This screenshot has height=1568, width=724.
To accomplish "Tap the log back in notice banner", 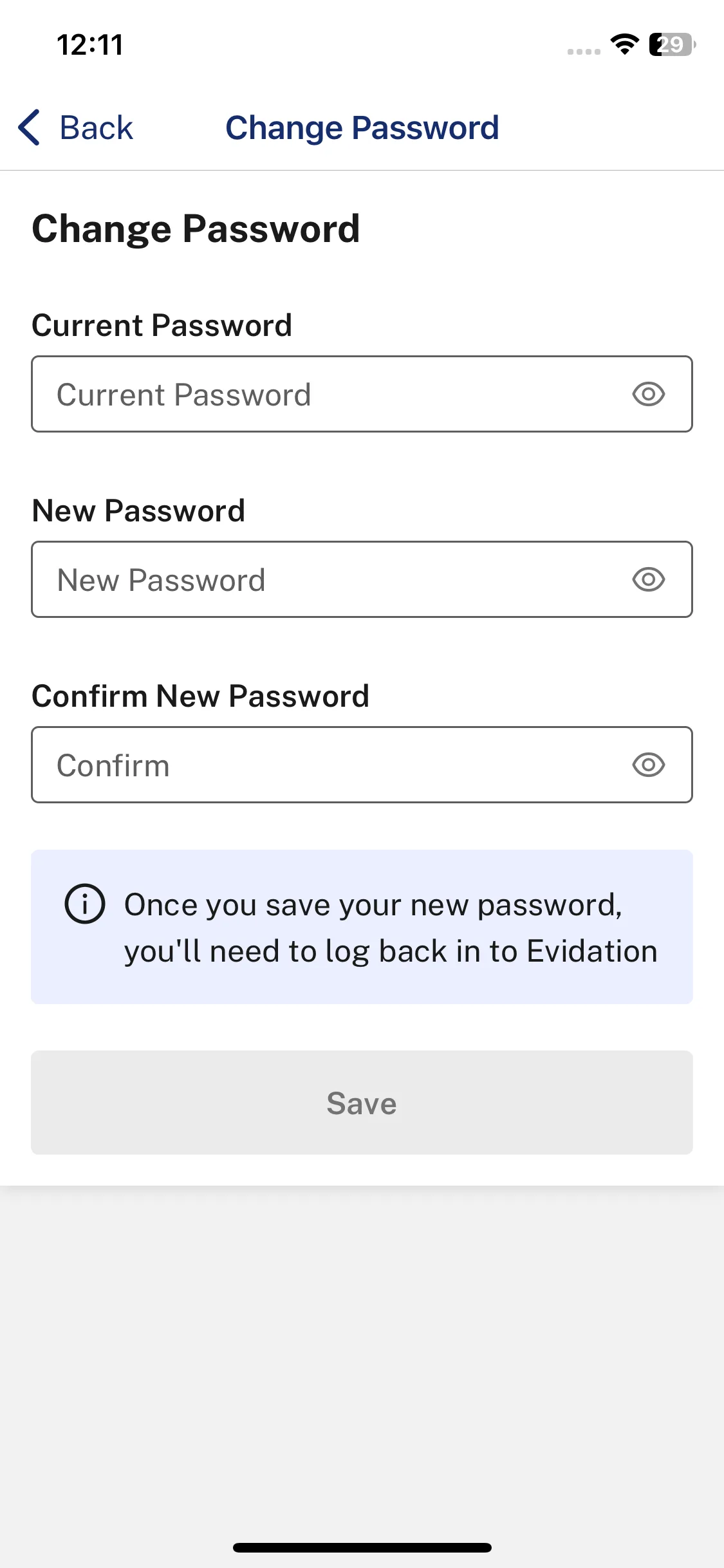I will click(362, 927).
